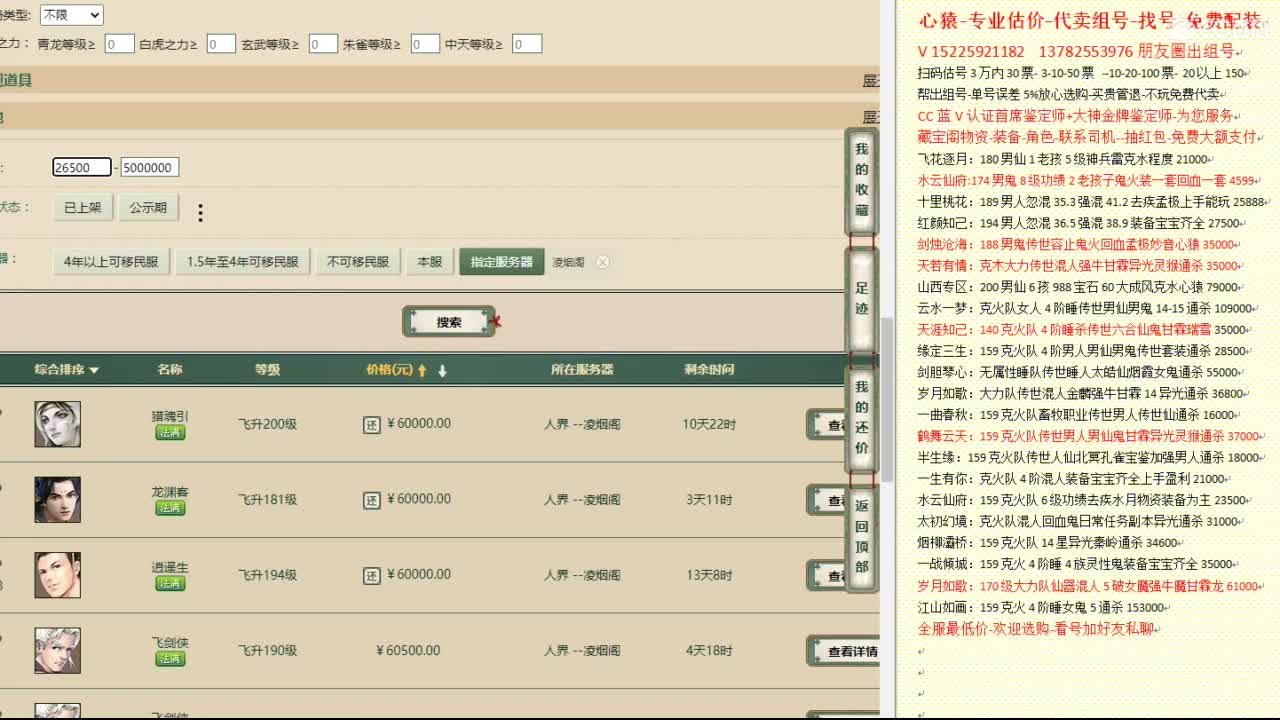Open 猎魂引 character avatar
The height and width of the screenshot is (720, 1280).
57,424
